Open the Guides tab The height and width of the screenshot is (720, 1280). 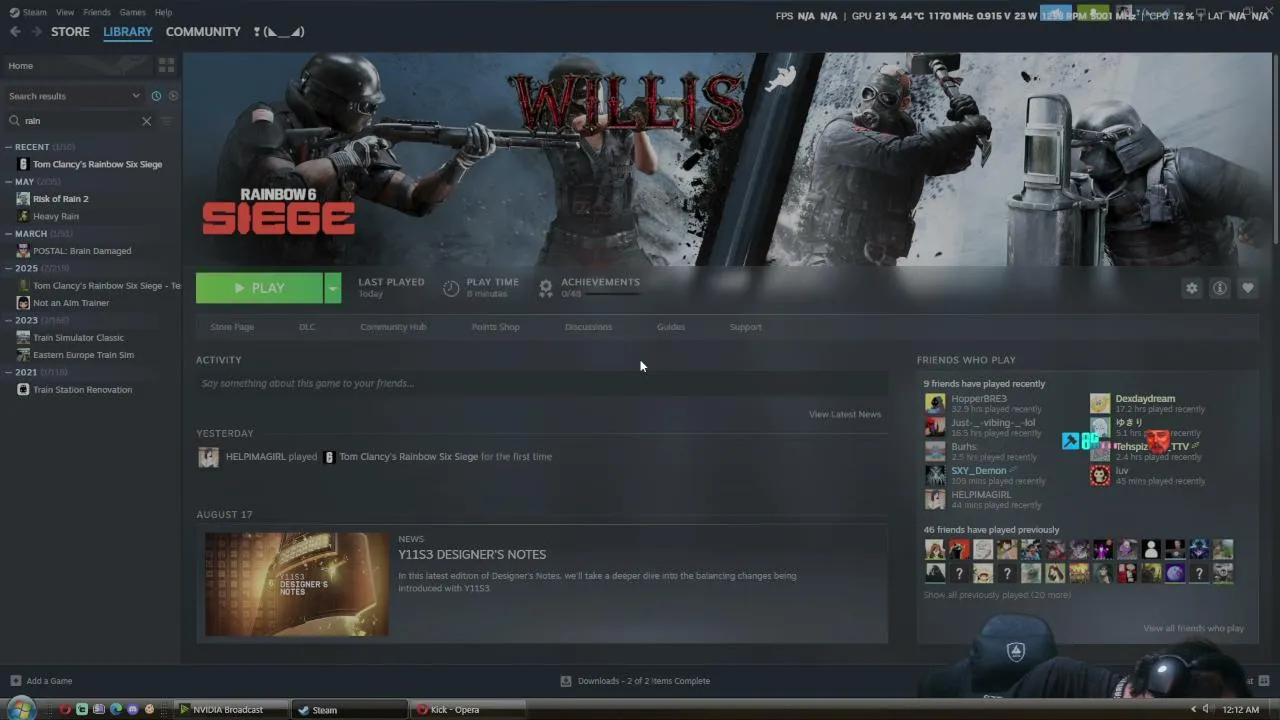coord(671,327)
